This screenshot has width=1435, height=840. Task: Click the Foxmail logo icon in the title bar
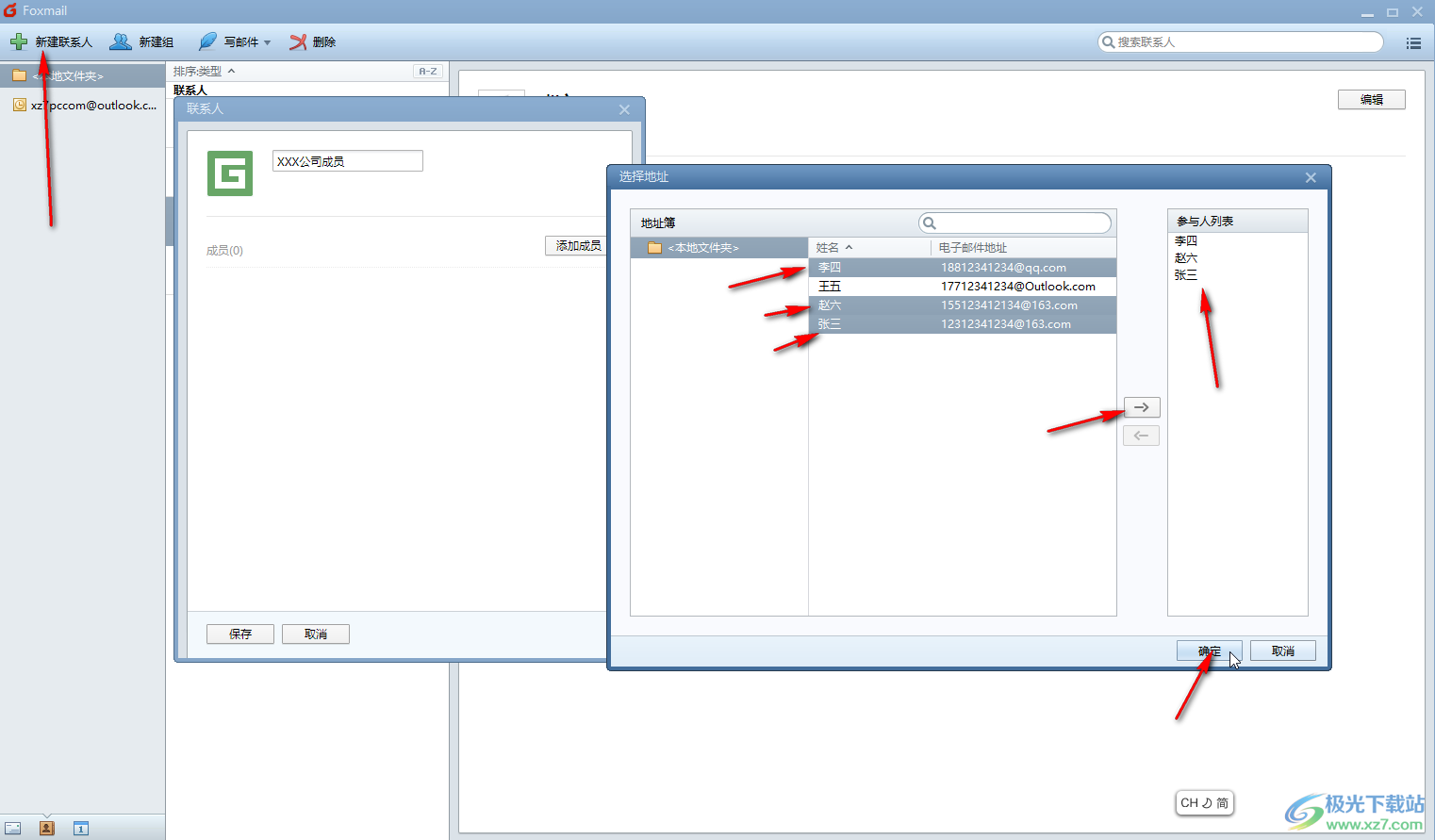pyautogui.click(x=10, y=10)
